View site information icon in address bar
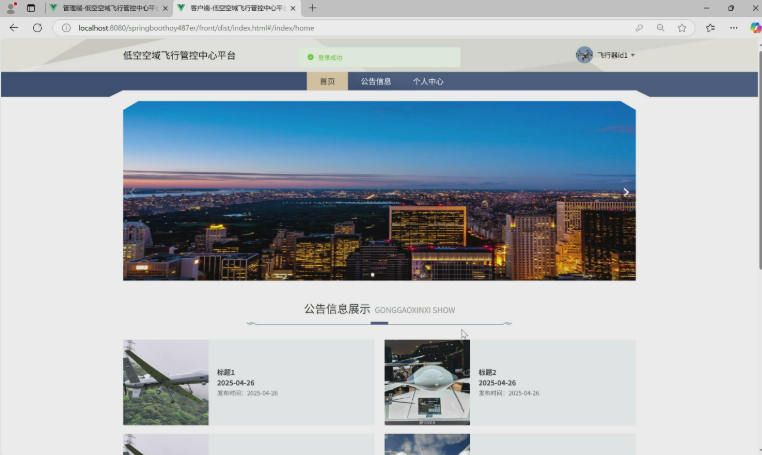Screen dimensions: 762x455 pyautogui.click(x=66, y=28)
